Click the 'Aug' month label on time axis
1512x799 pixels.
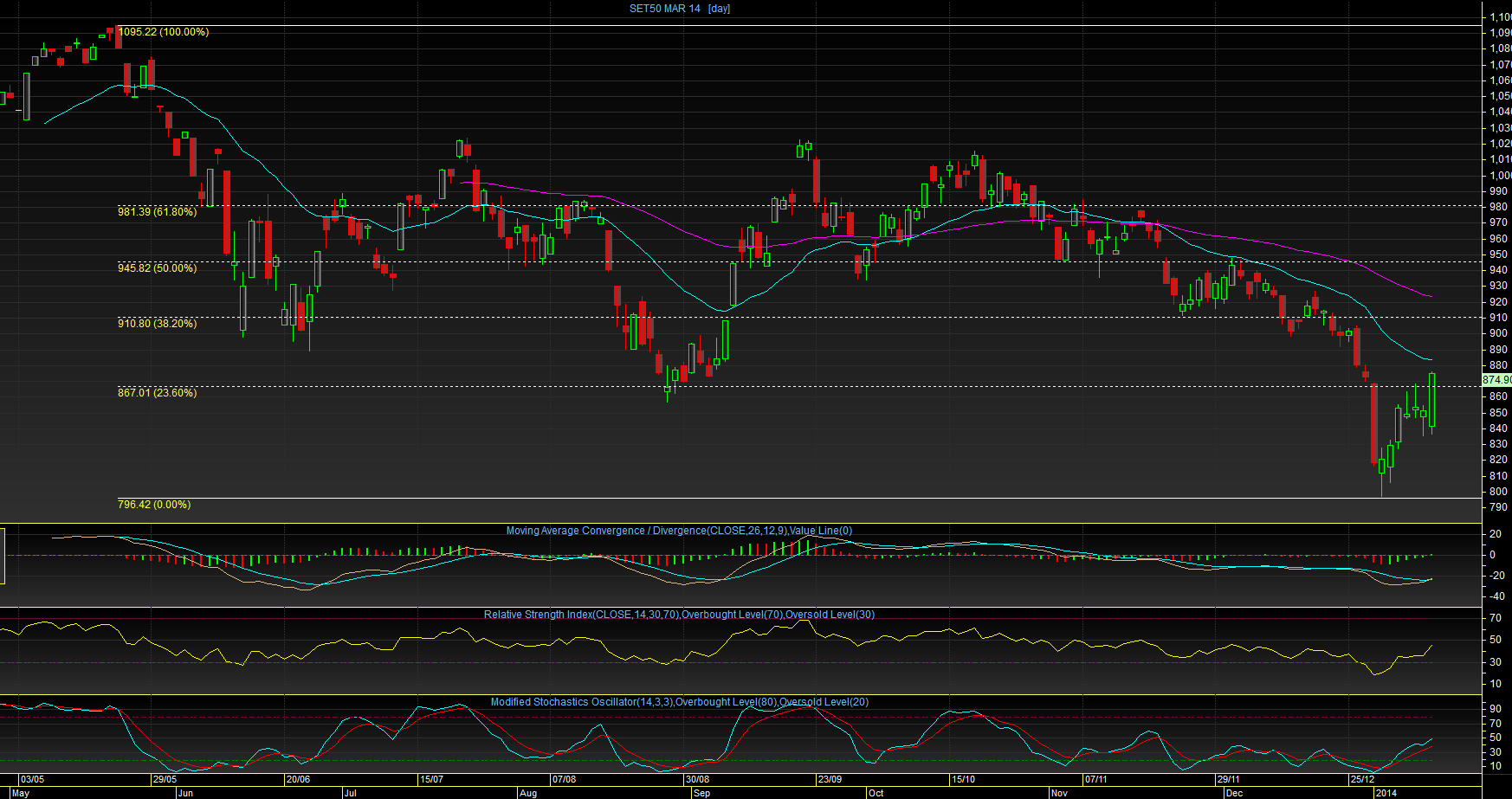click(x=528, y=793)
